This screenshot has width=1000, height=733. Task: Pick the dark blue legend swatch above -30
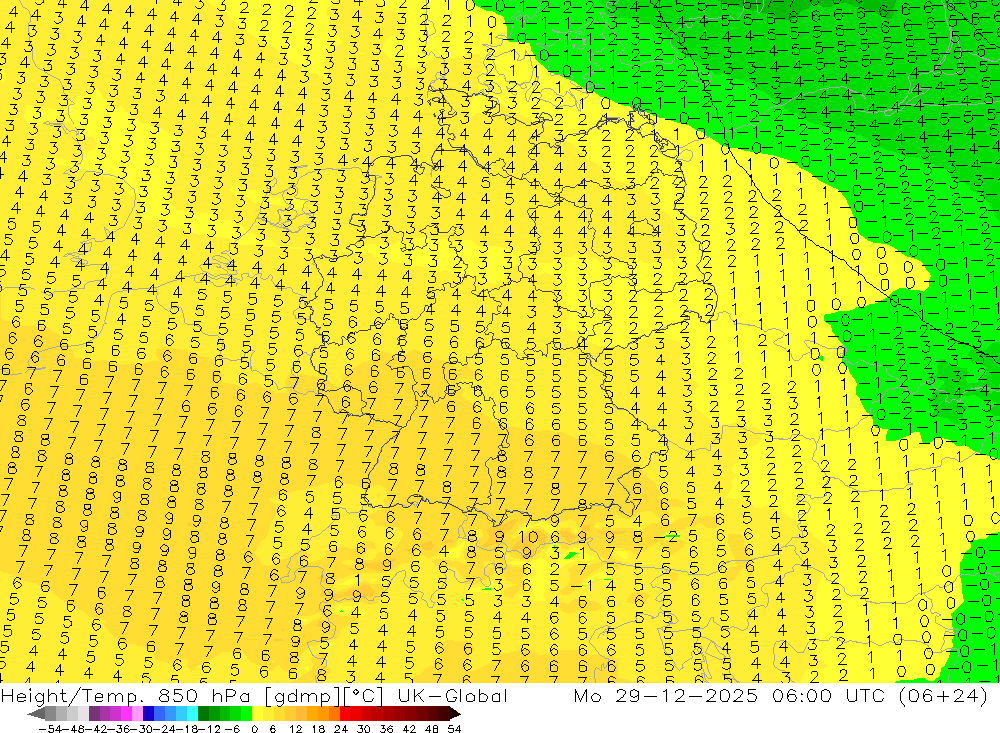148,713
